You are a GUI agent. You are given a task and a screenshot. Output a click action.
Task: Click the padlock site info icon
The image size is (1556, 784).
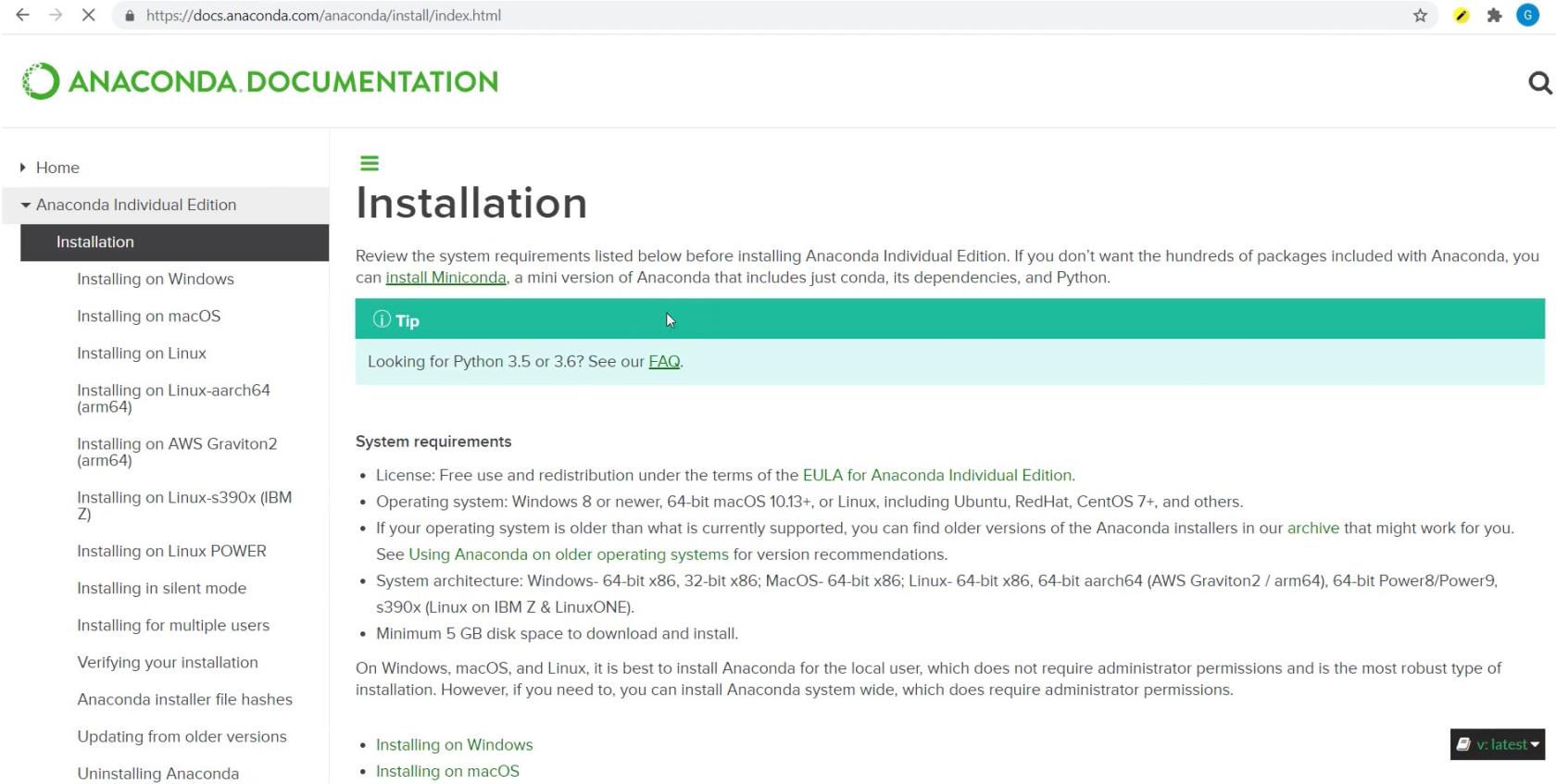[x=130, y=16]
